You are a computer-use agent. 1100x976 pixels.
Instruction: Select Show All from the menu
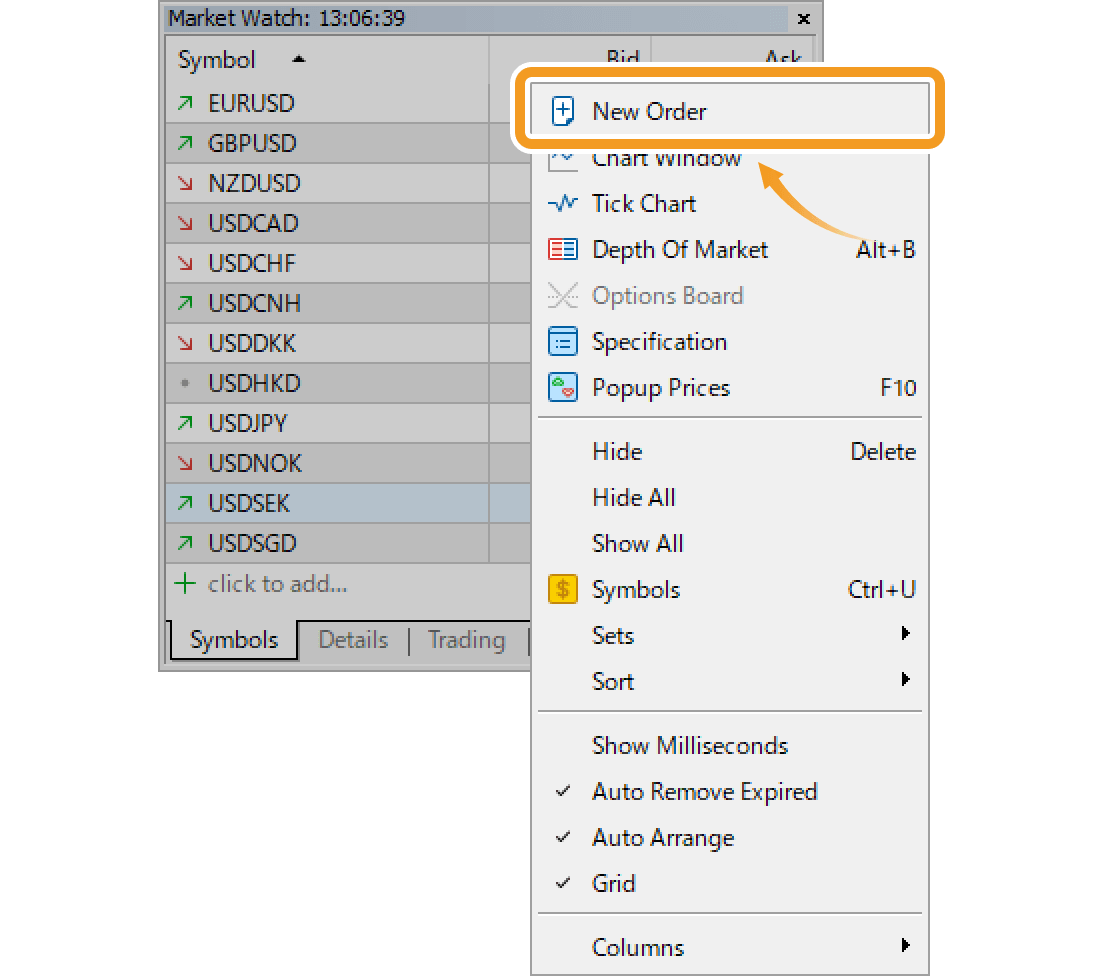638,543
